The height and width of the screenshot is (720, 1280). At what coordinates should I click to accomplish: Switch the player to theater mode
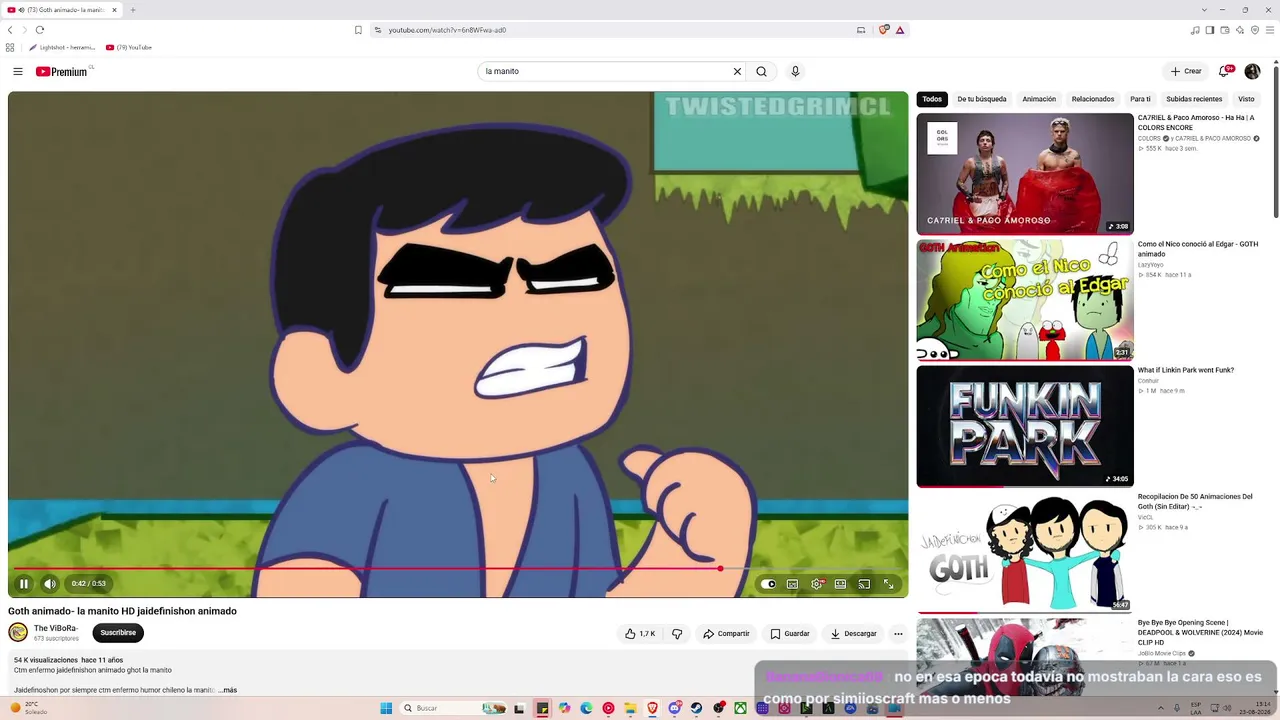tap(840, 584)
